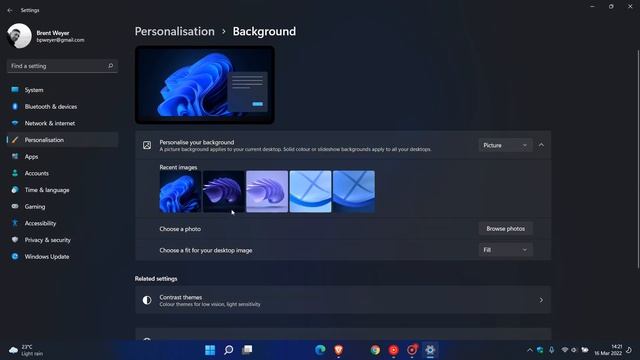Screen dimensions: 640x360
Task: Open Apps settings category
Action: 62,157
